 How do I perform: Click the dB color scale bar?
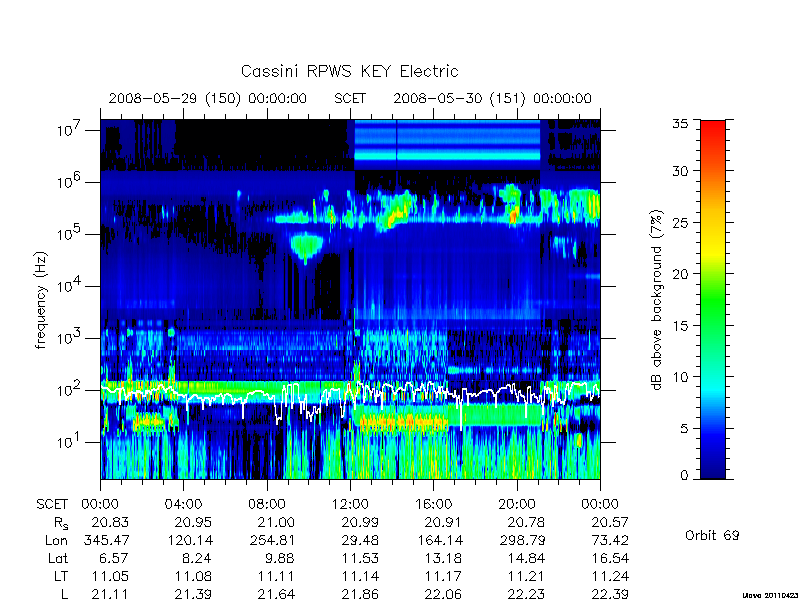713,299
